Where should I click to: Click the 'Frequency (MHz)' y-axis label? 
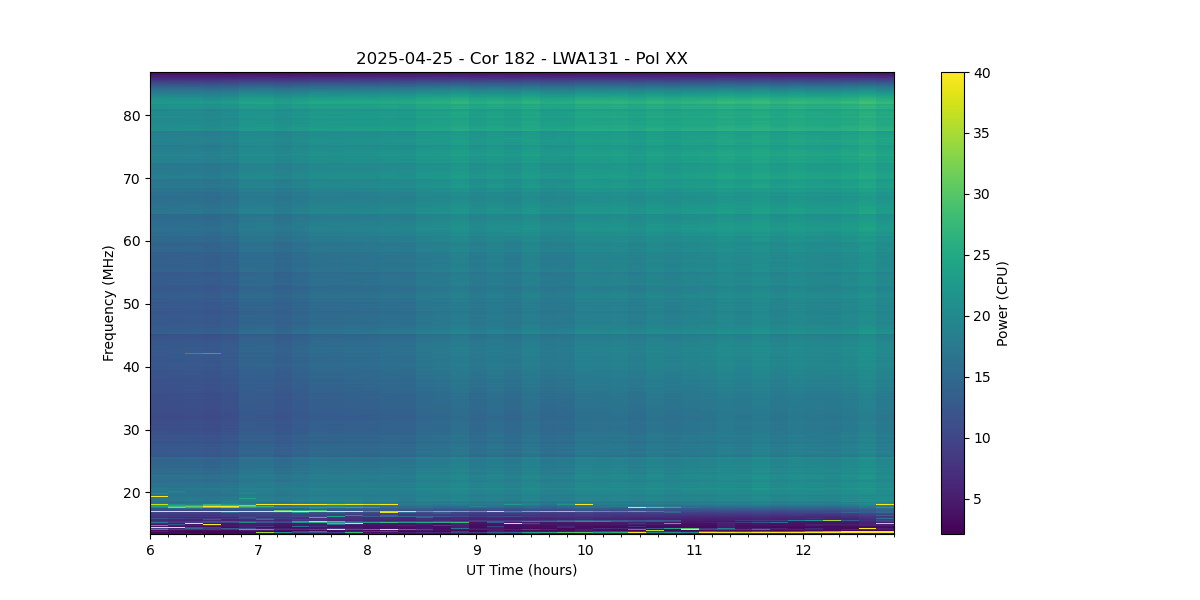click(108, 303)
